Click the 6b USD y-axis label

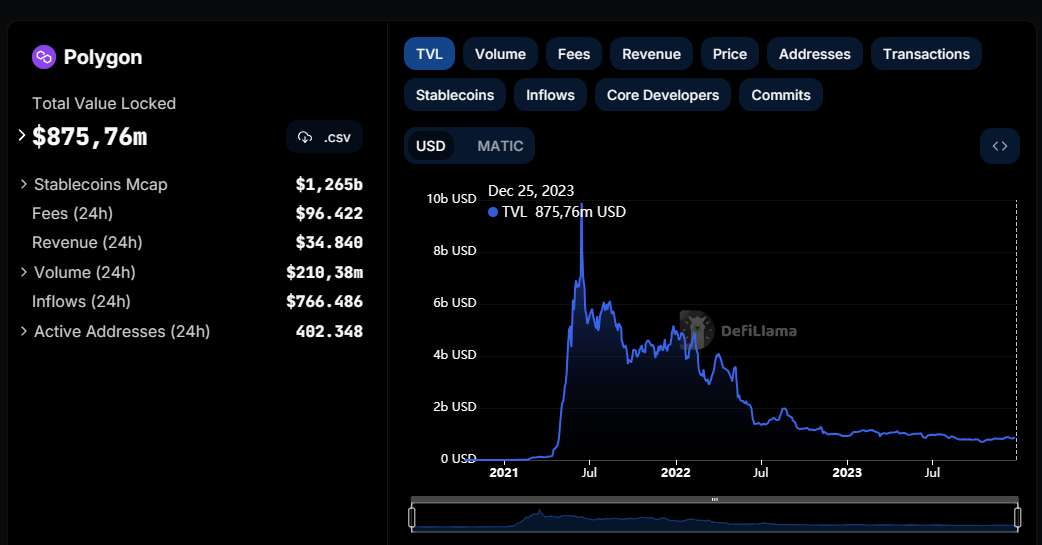click(455, 302)
